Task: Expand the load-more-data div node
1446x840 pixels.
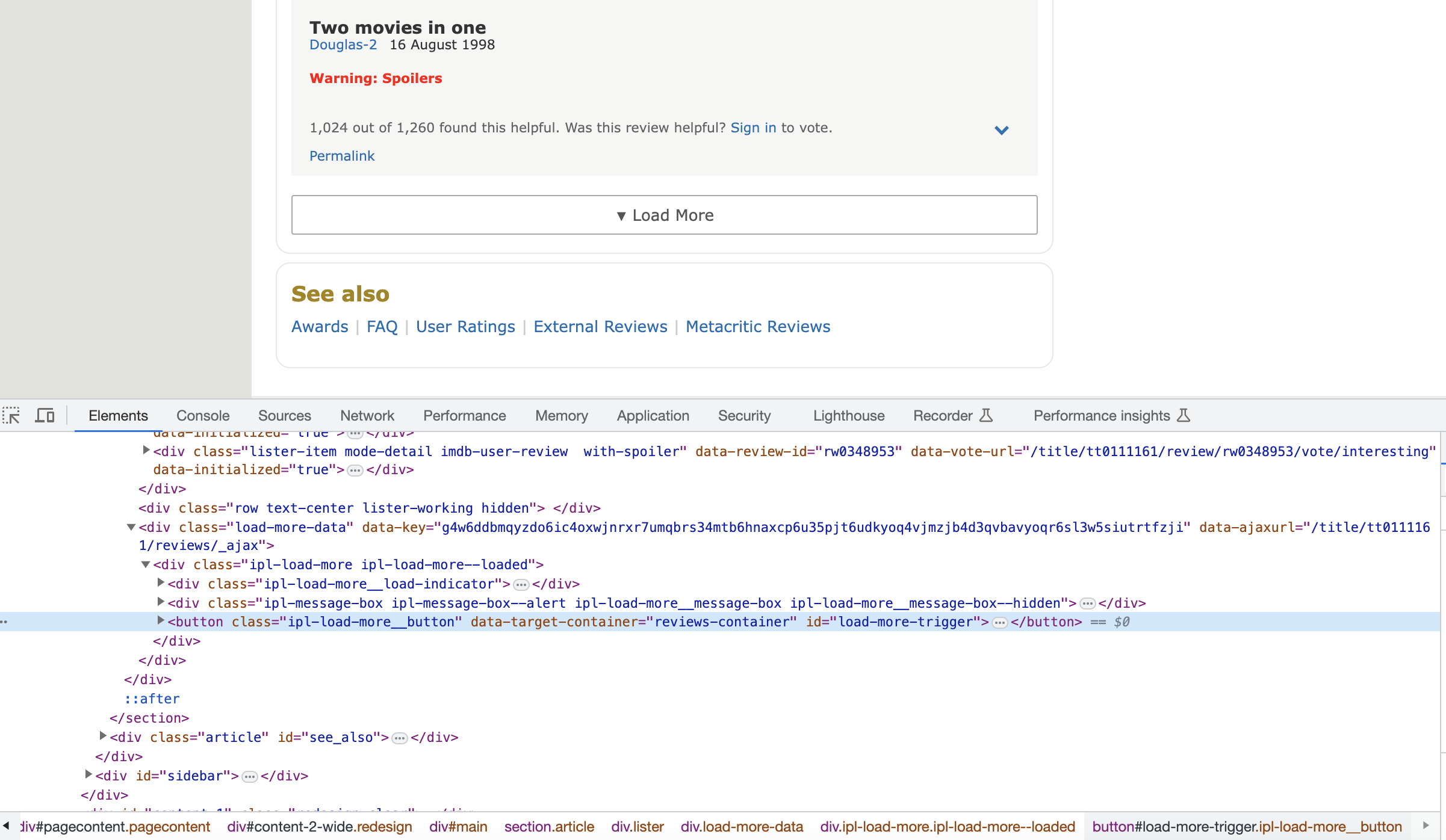Action: point(131,527)
